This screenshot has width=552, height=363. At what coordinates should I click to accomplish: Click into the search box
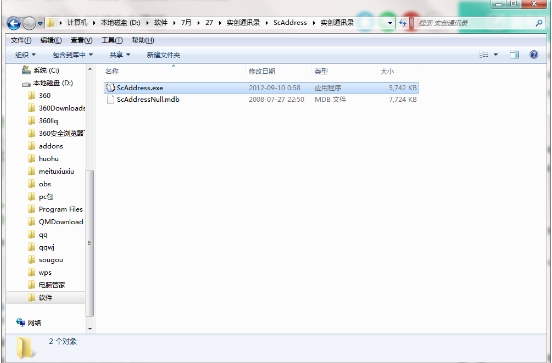[x=475, y=23]
